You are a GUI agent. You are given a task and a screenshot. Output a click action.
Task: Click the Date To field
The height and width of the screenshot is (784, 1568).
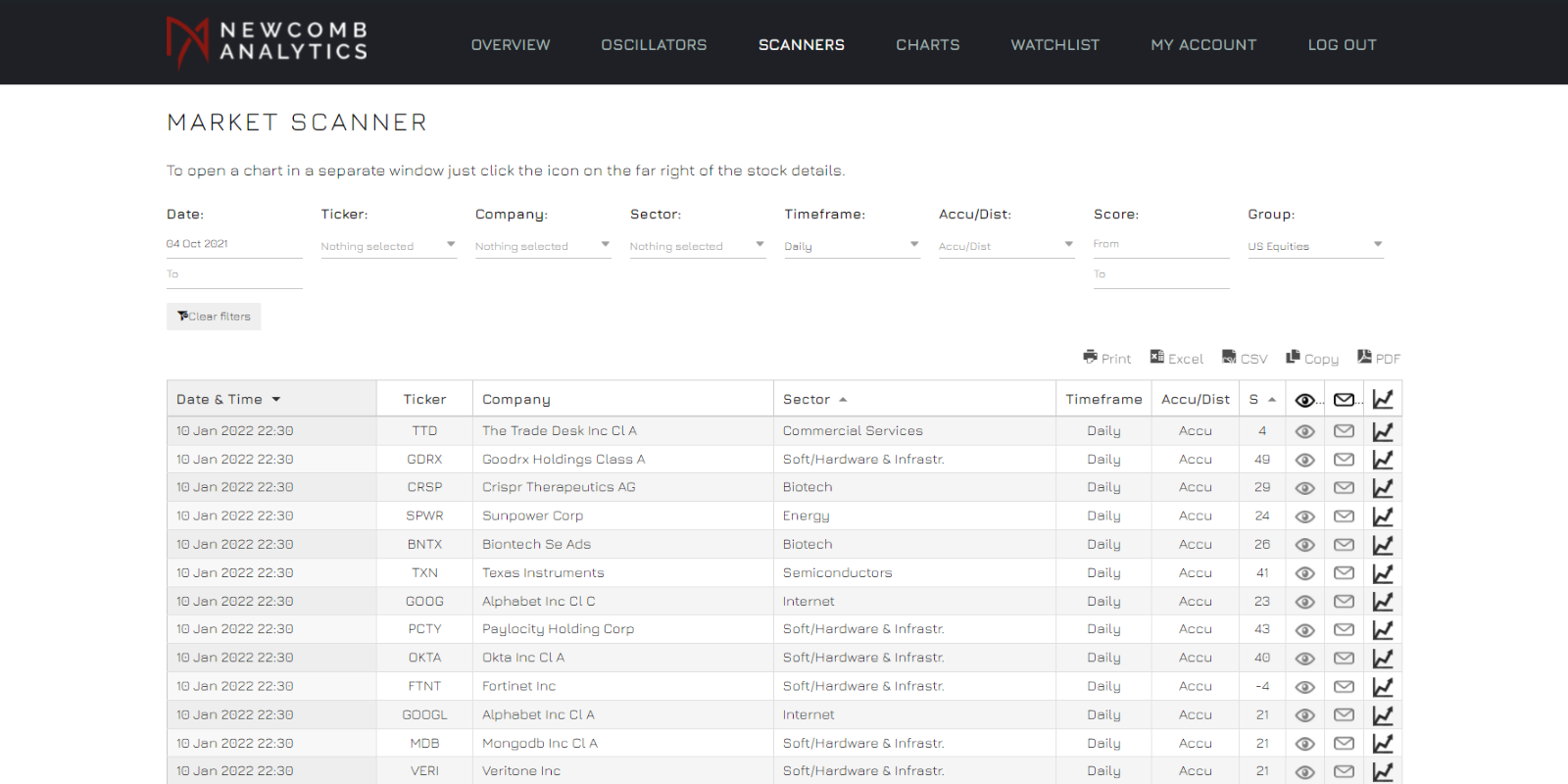pos(234,275)
